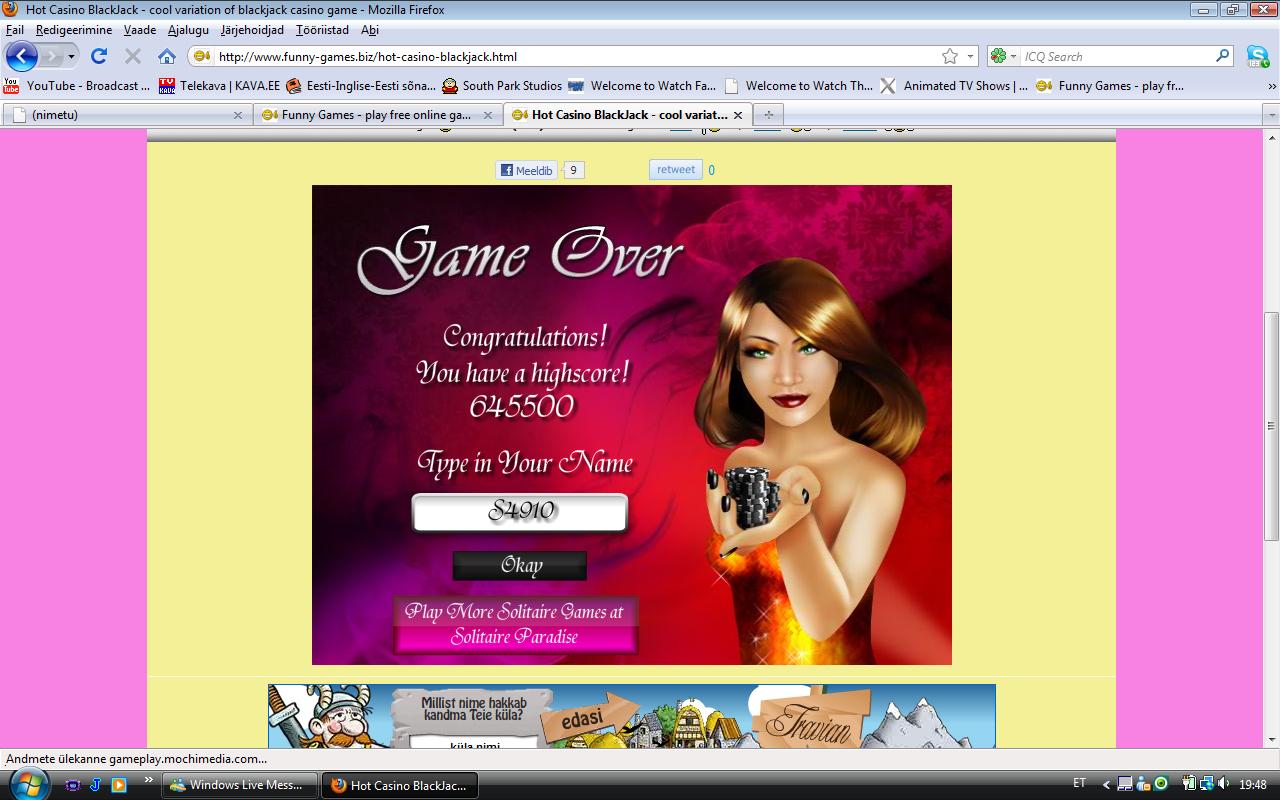Click the Facebook Meeldib like button
This screenshot has height=800, width=1280.
coord(526,170)
